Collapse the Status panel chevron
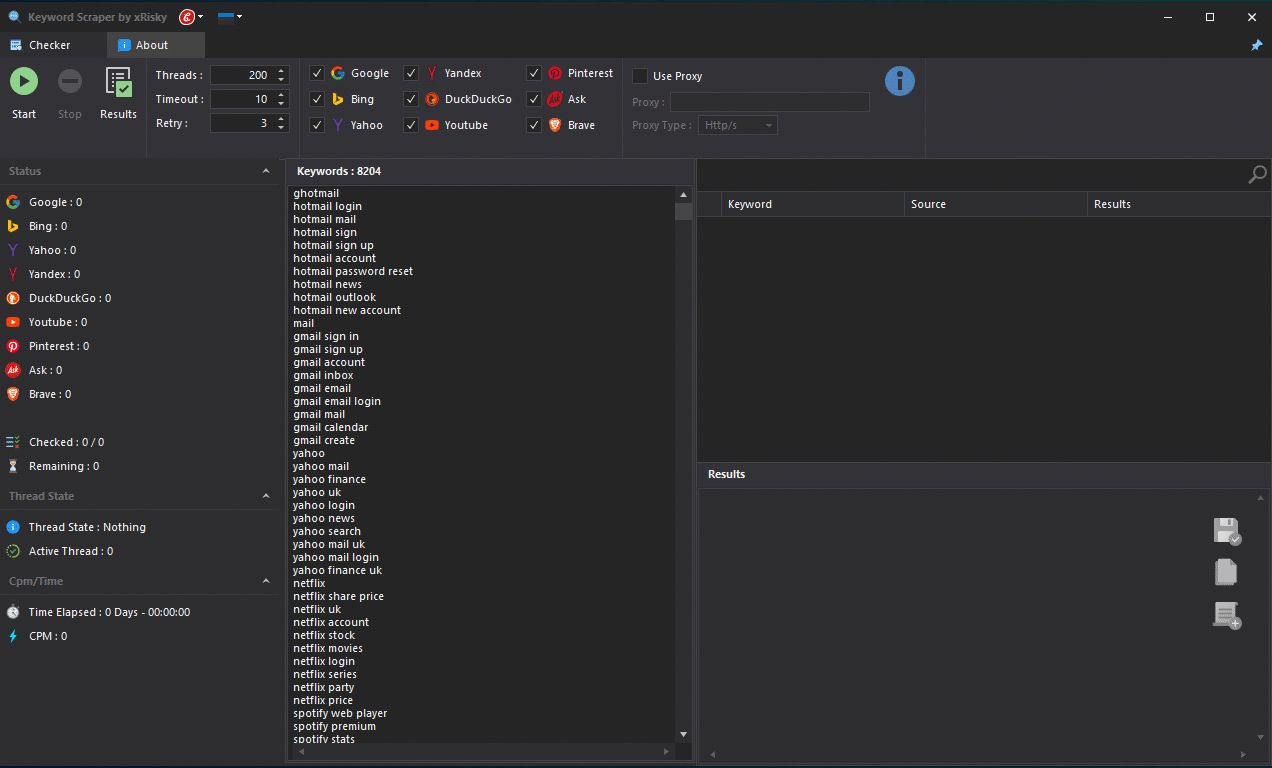The height and width of the screenshot is (768, 1272). click(266, 171)
